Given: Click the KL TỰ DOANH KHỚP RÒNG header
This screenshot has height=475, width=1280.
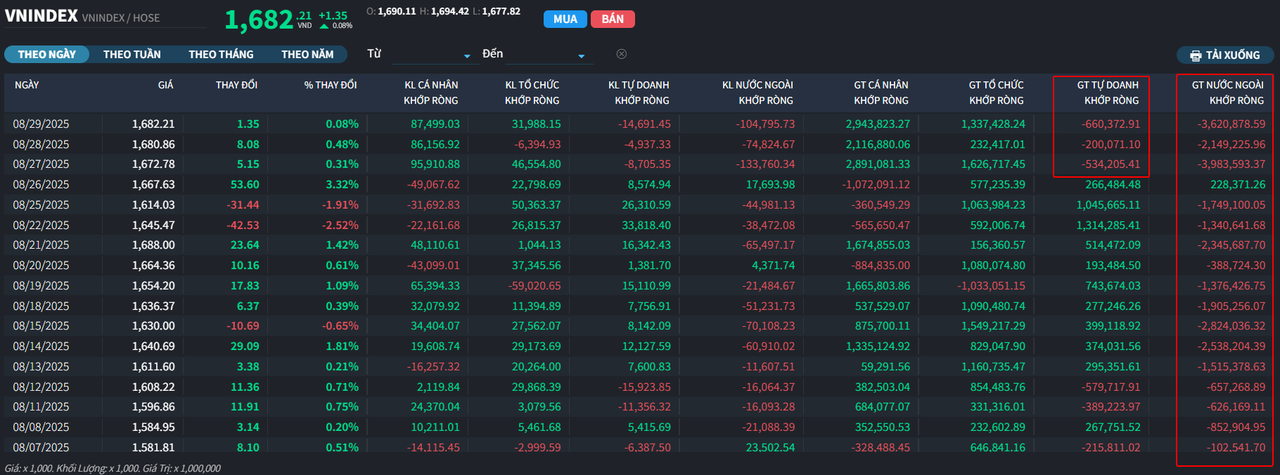Looking at the screenshot, I should (x=641, y=93).
